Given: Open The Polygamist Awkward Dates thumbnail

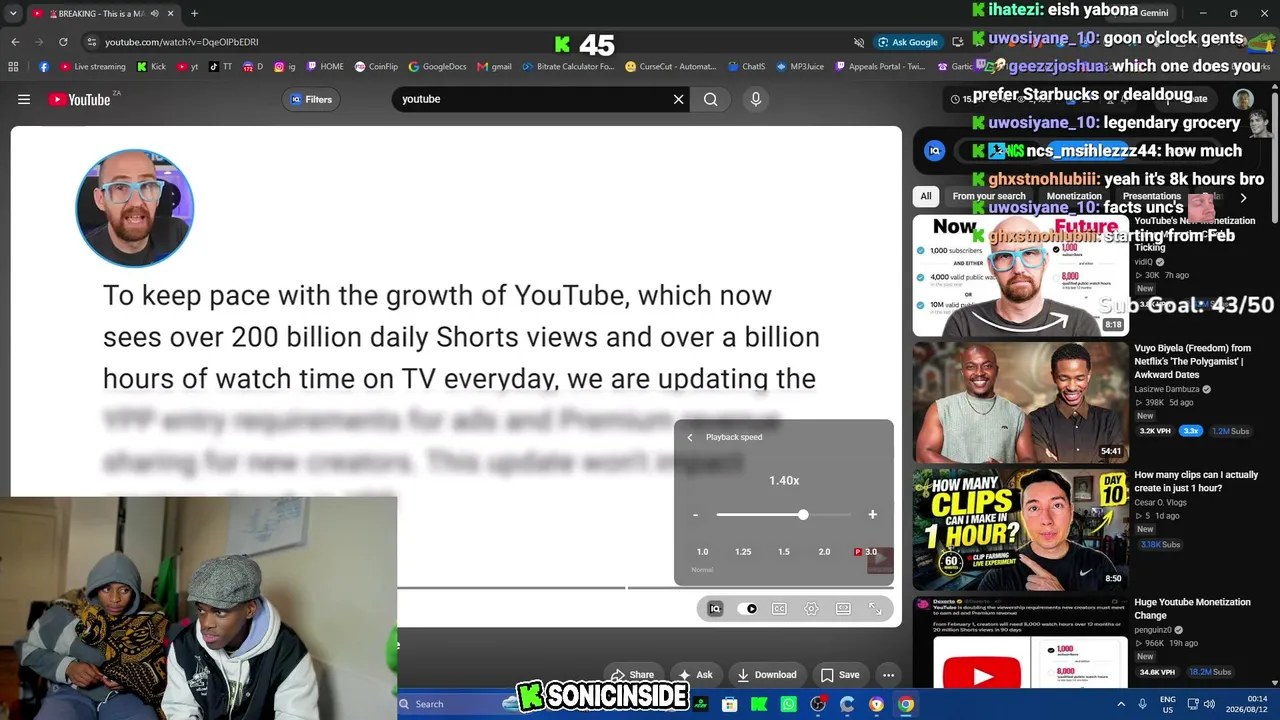Looking at the screenshot, I should pyautogui.click(x=1020, y=402).
